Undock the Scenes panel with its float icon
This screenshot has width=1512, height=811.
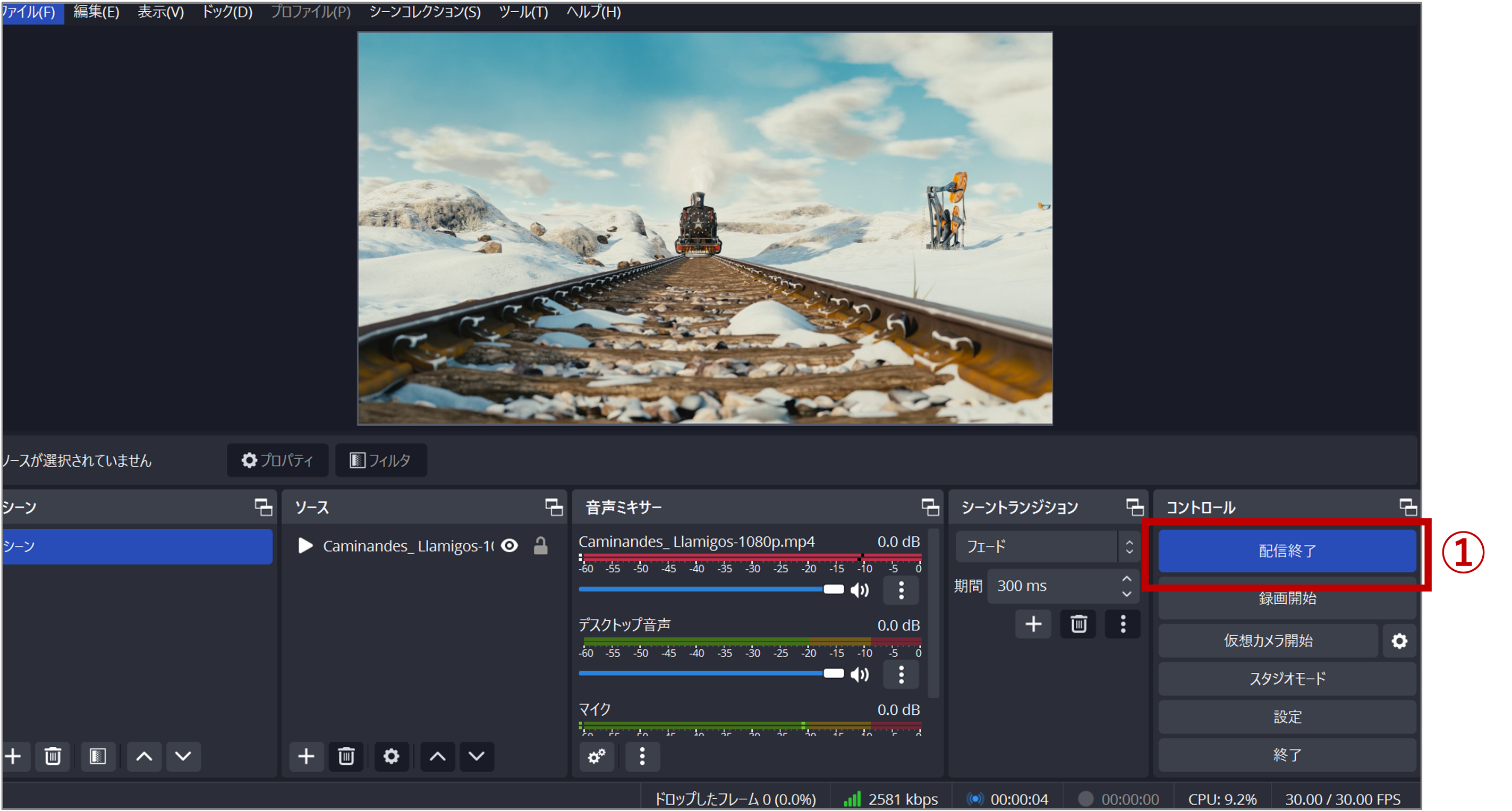point(263,506)
